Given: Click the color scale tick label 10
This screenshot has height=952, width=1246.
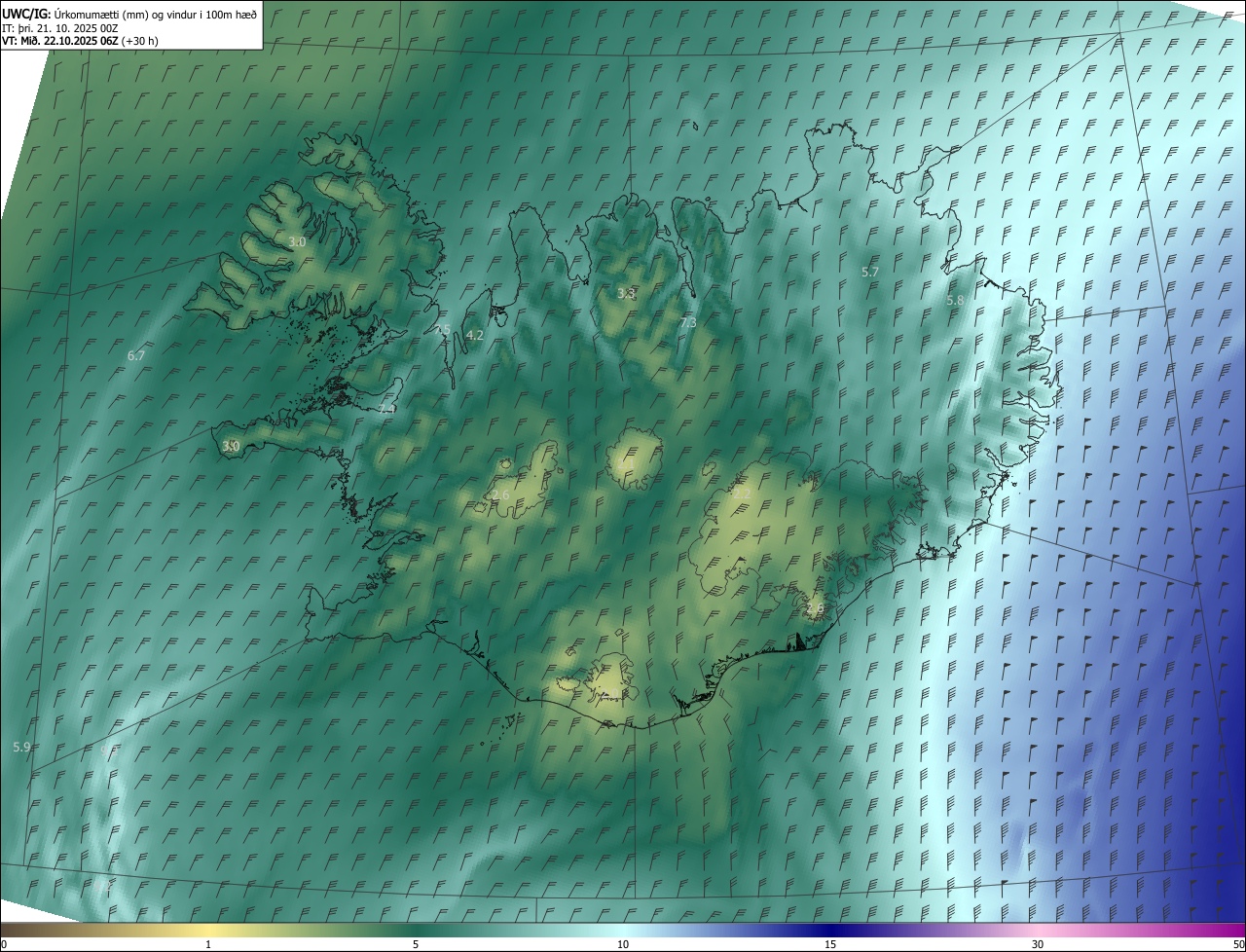Looking at the screenshot, I should [623, 944].
